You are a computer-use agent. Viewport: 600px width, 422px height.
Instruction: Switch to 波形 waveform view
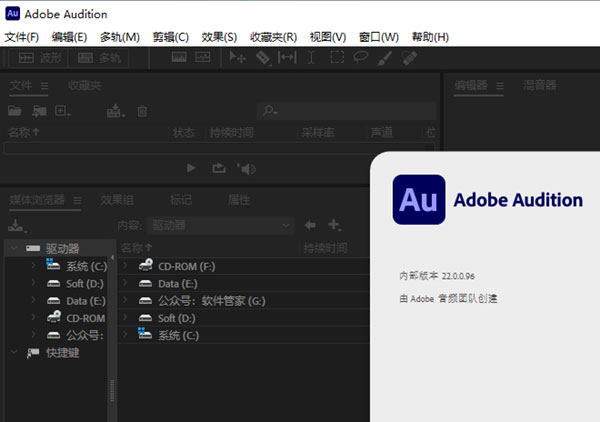[x=39, y=58]
